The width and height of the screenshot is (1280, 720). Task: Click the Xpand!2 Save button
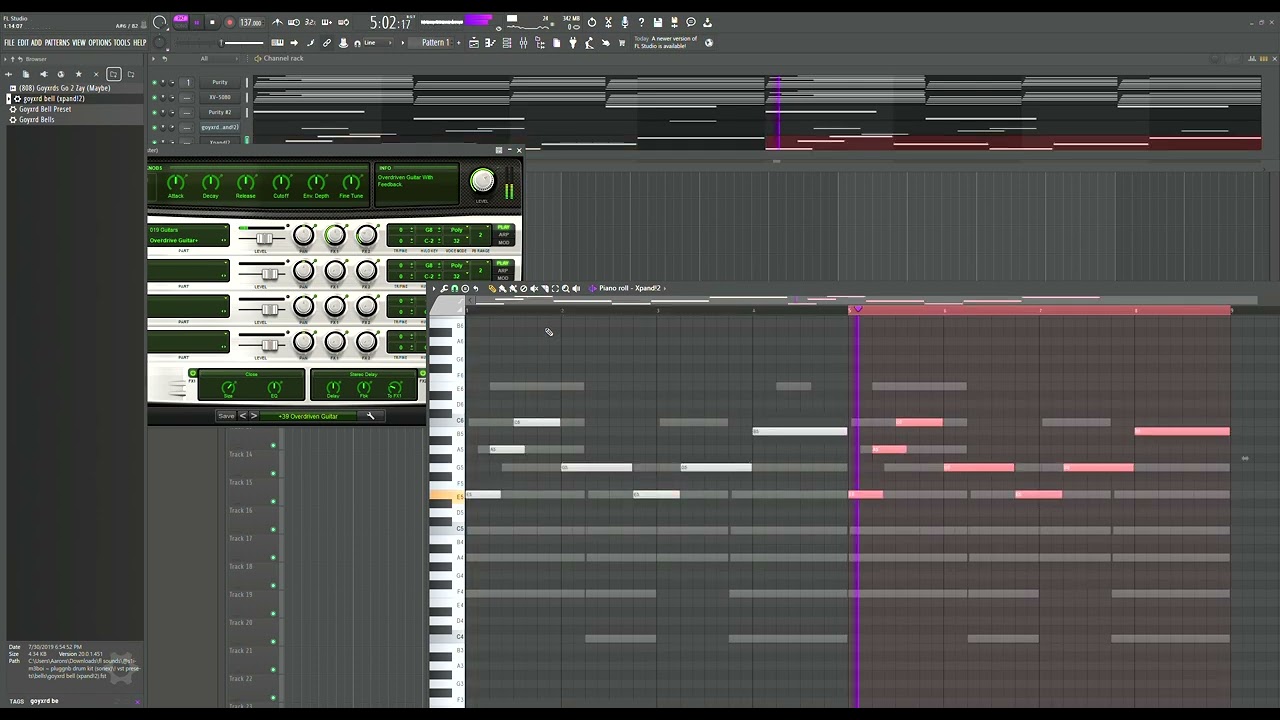pyautogui.click(x=226, y=416)
